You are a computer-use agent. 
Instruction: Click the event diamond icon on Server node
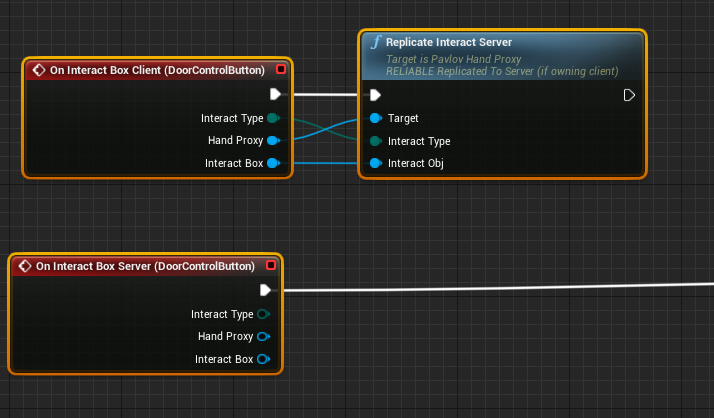pos(25,266)
